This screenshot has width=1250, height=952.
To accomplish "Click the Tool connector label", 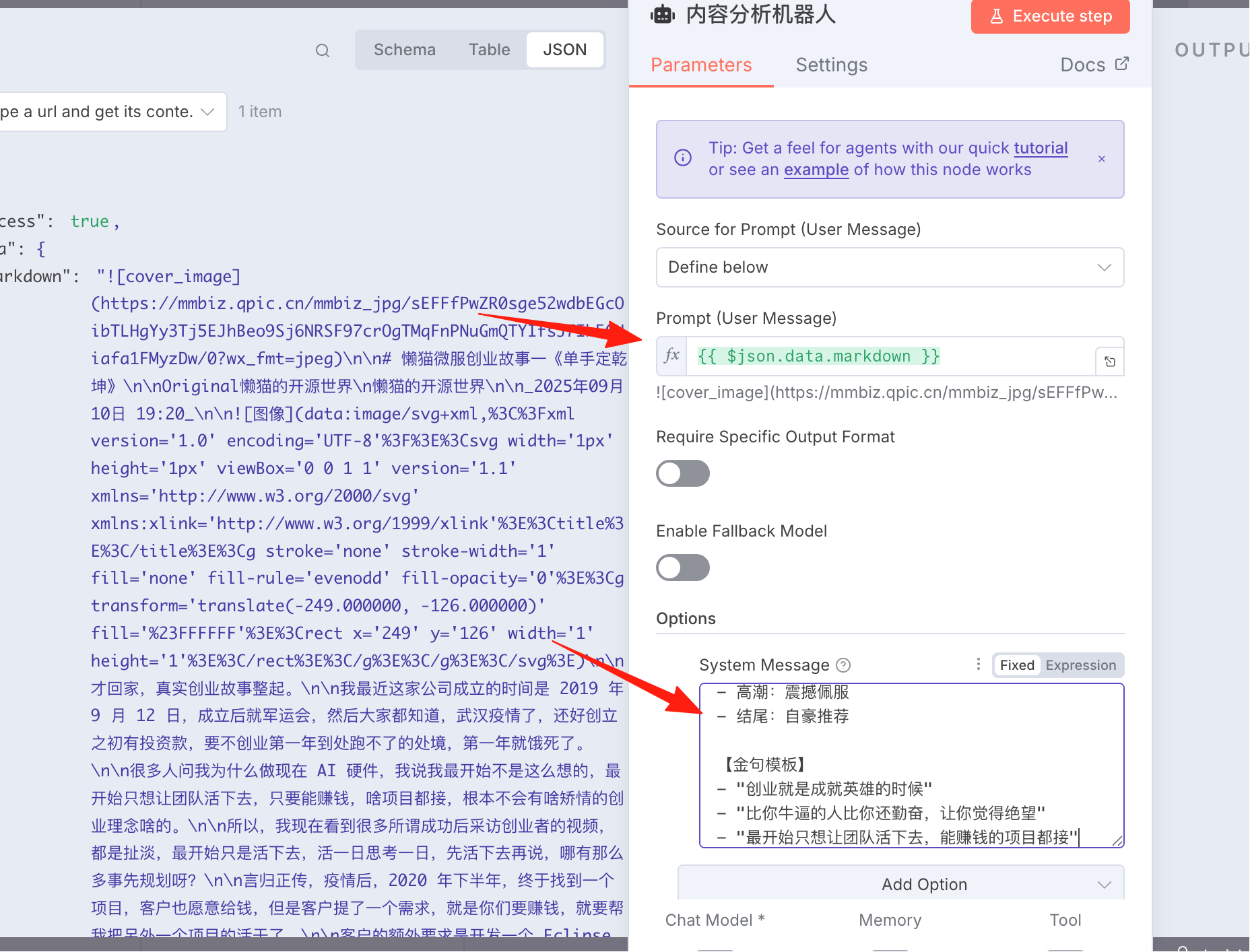I will coord(1065,920).
